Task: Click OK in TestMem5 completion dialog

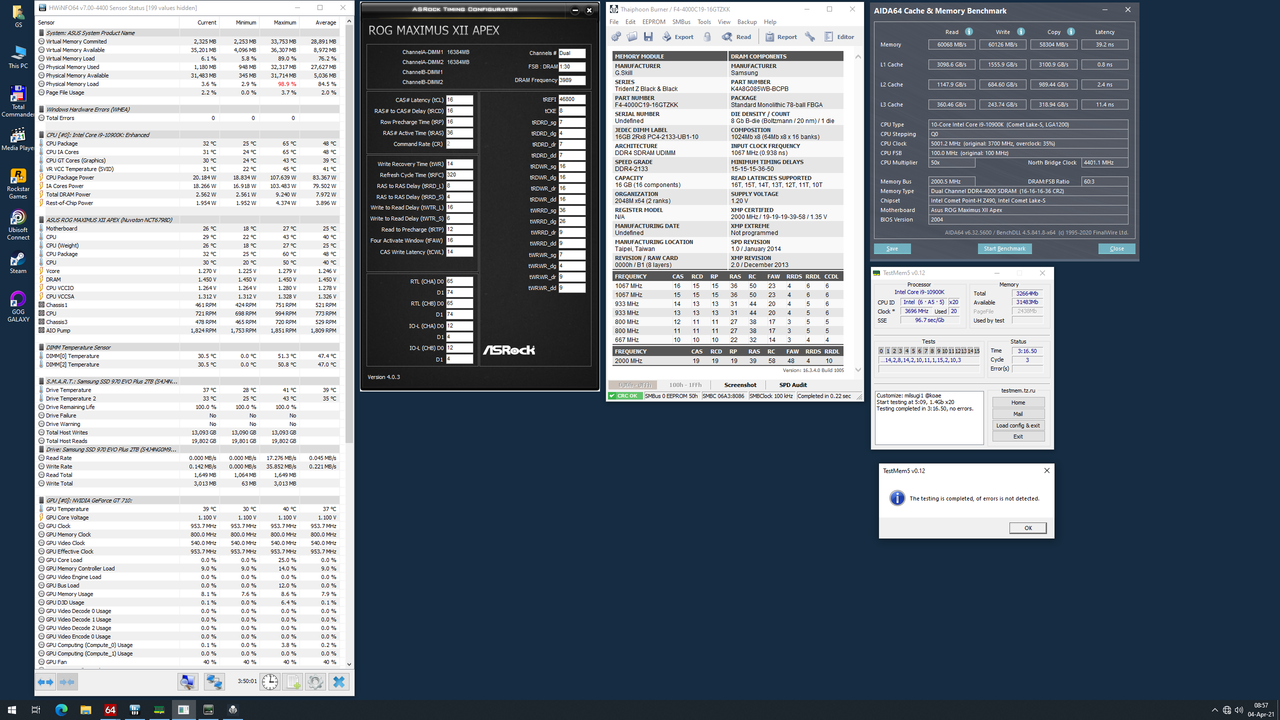Action: (1027, 528)
